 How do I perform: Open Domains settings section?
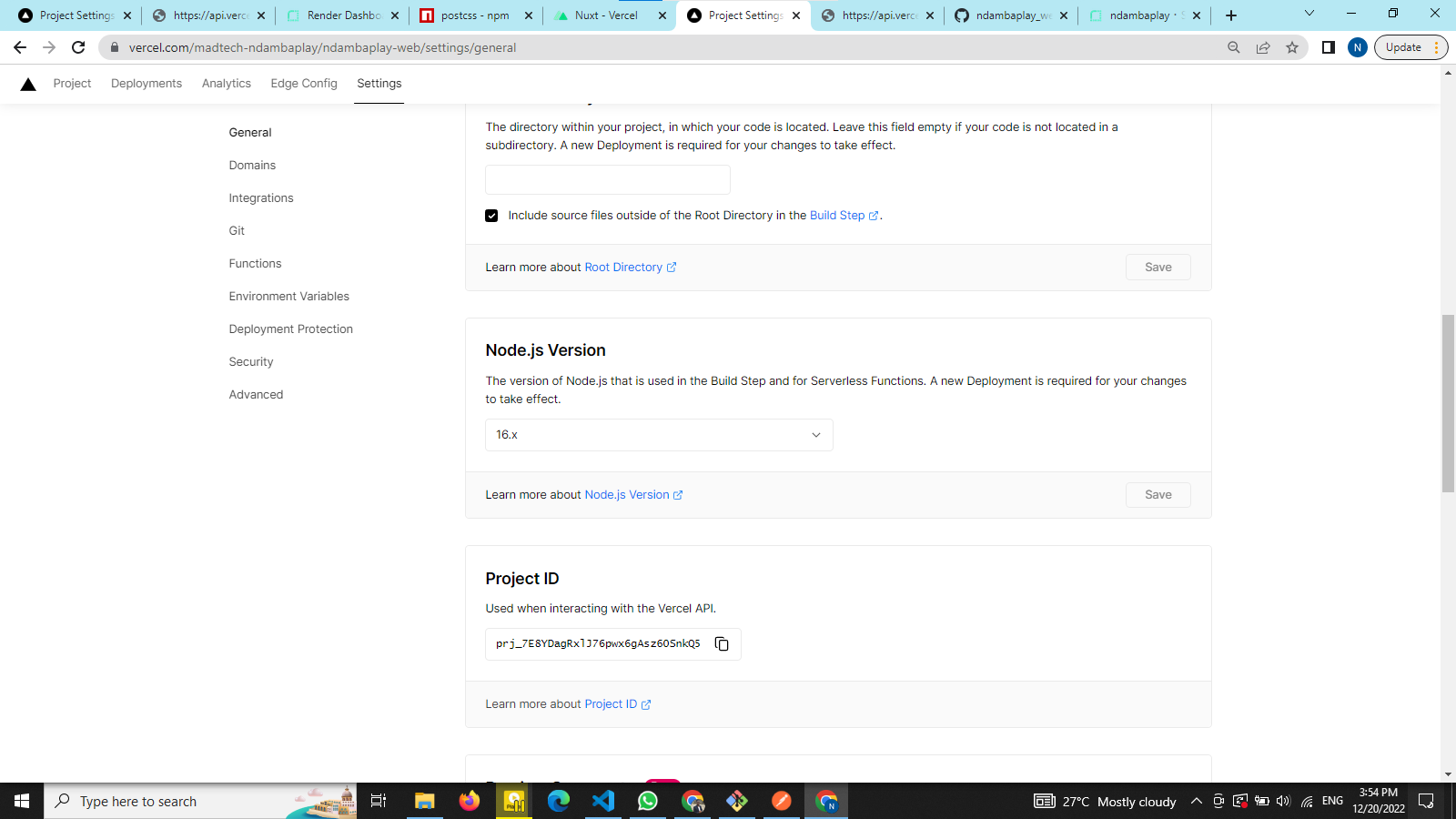pos(252,166)
